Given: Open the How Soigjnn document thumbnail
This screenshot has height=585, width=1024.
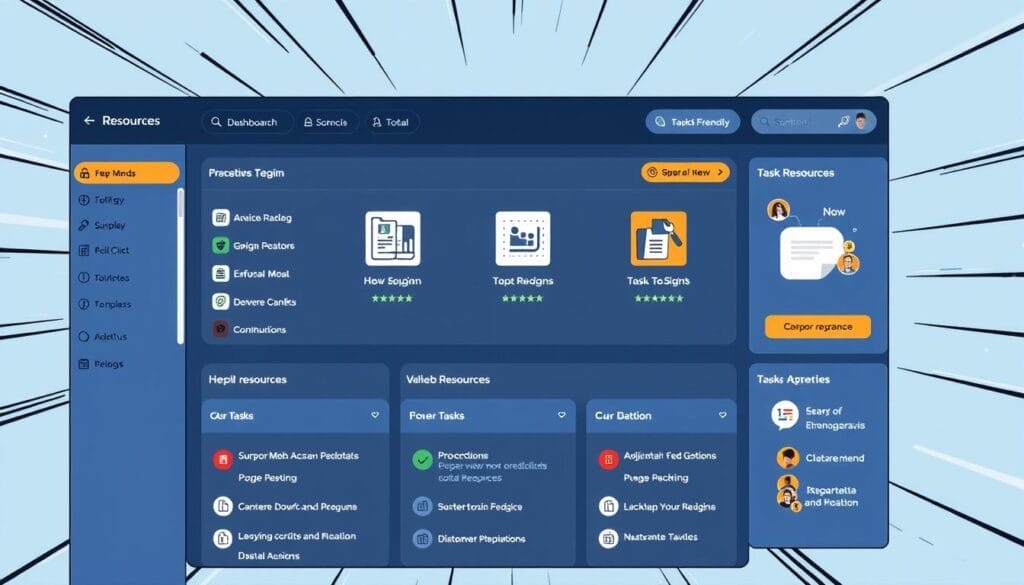Looking at the screenshot, I should [x=392, y=238].
